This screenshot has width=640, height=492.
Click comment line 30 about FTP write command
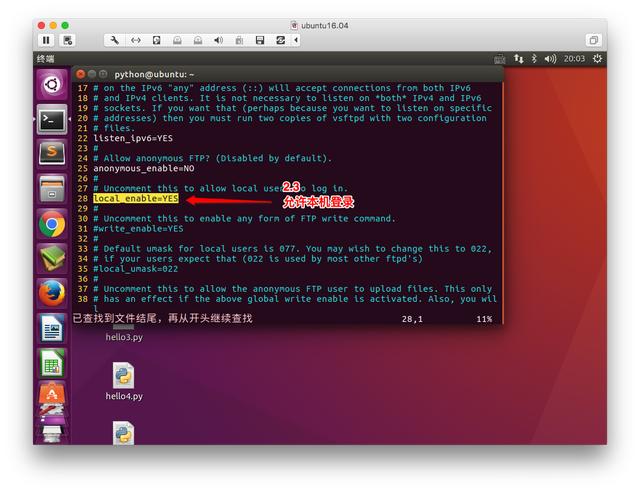tap(244, 218)
